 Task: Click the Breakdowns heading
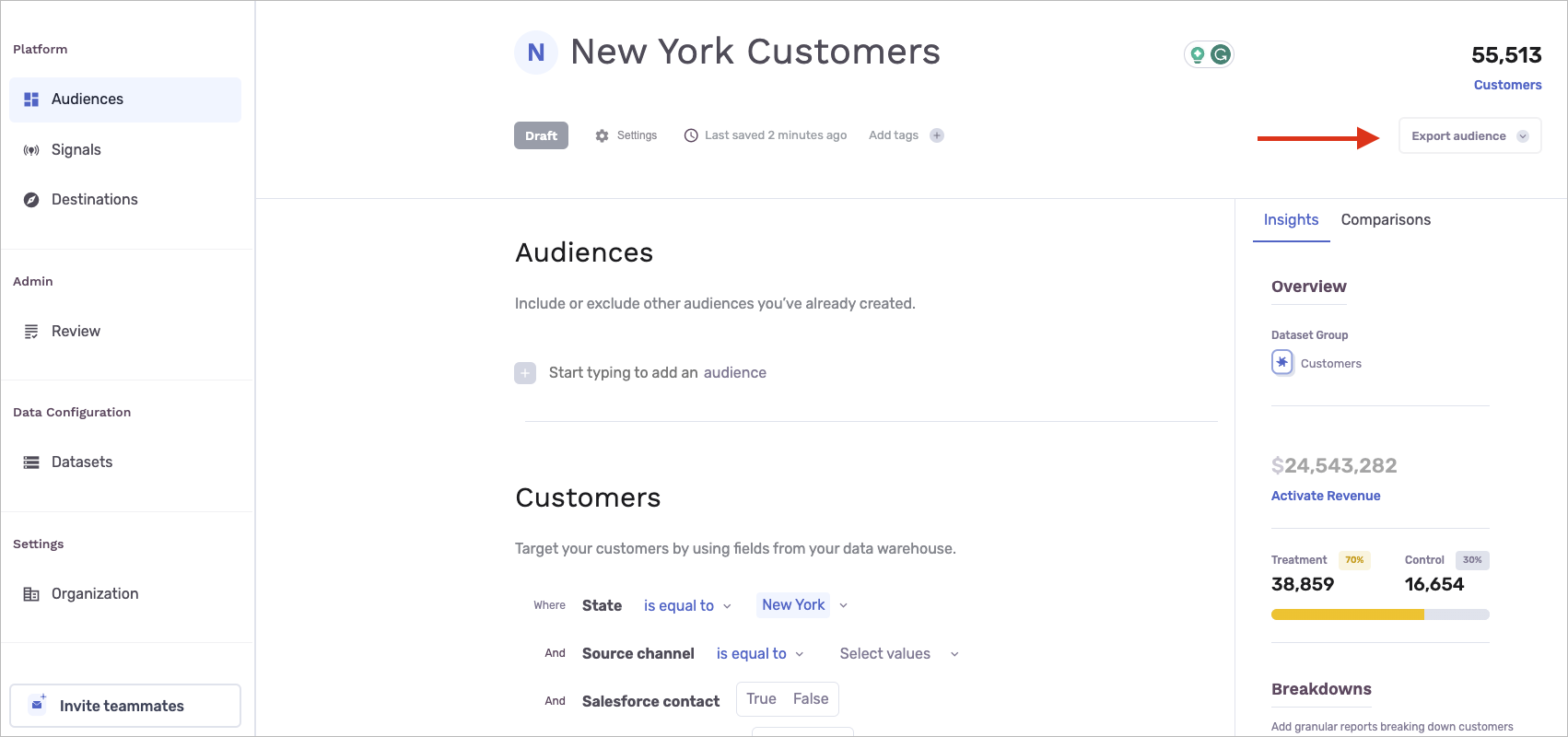pos(1321,689)
